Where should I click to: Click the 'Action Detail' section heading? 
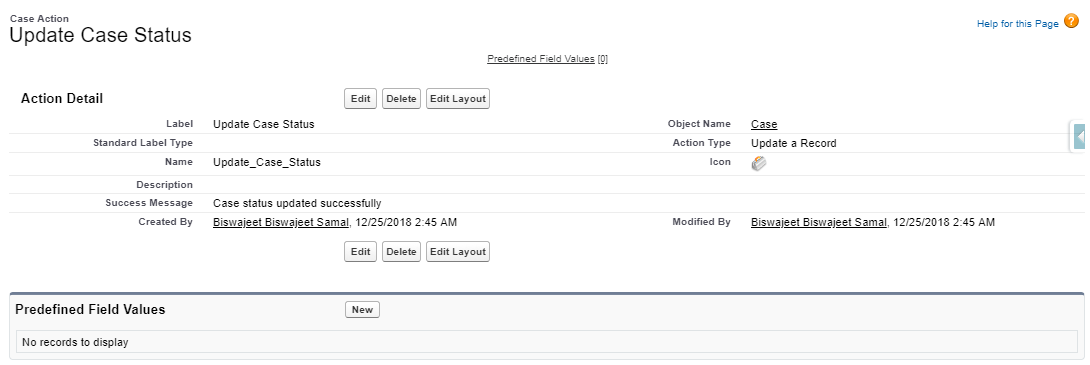pos(62,99)
